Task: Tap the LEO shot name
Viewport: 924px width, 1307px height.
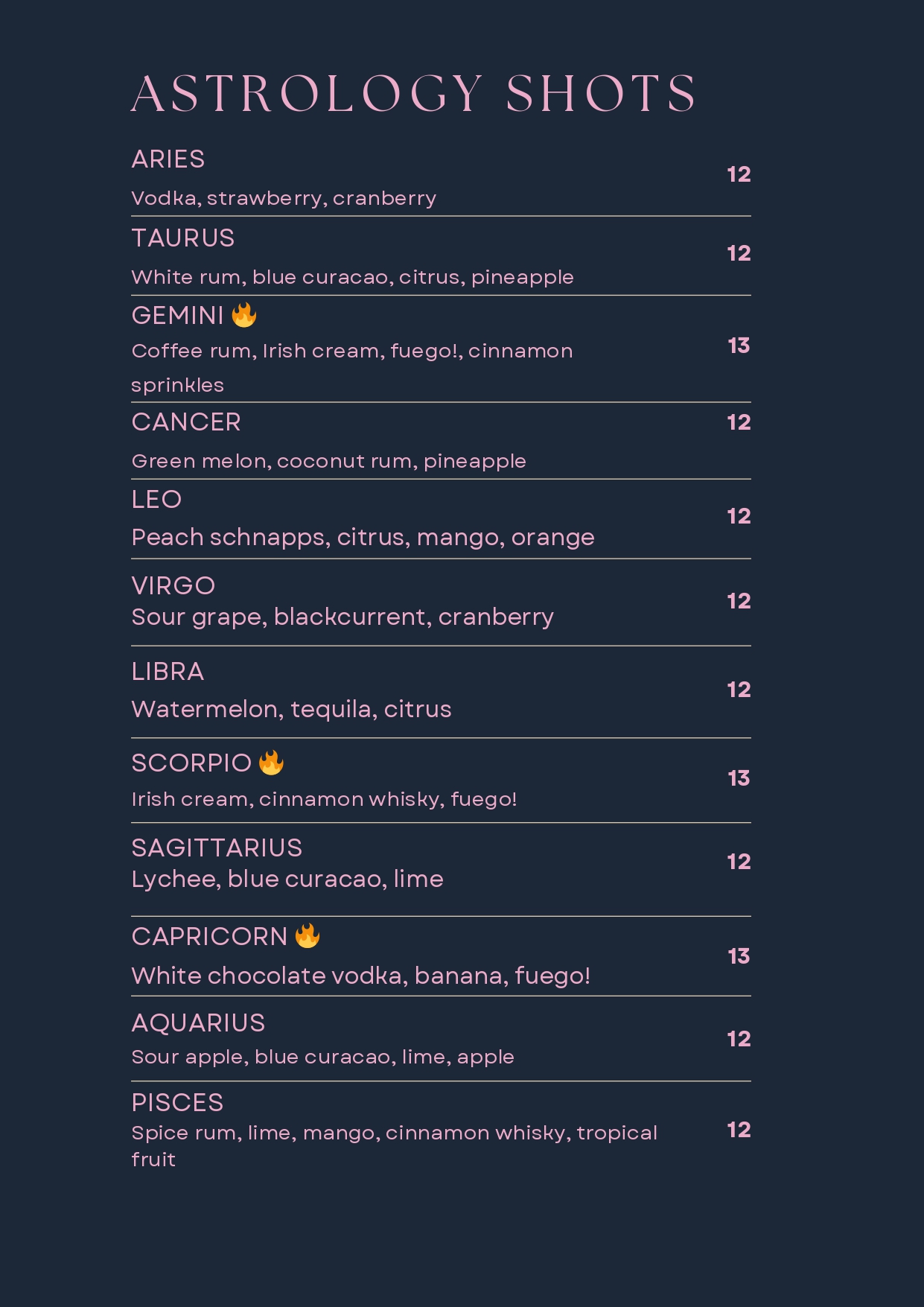Action: pos(156,500)
